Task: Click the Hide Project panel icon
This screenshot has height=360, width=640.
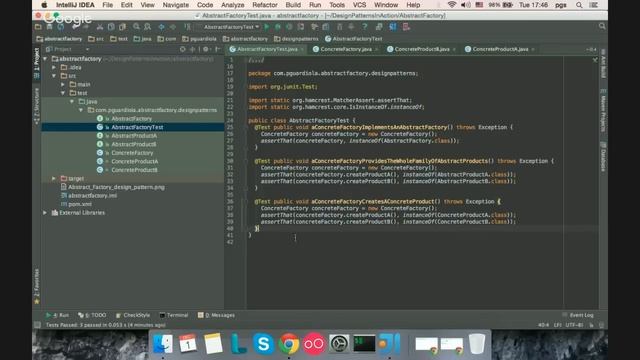Action: 218,49
